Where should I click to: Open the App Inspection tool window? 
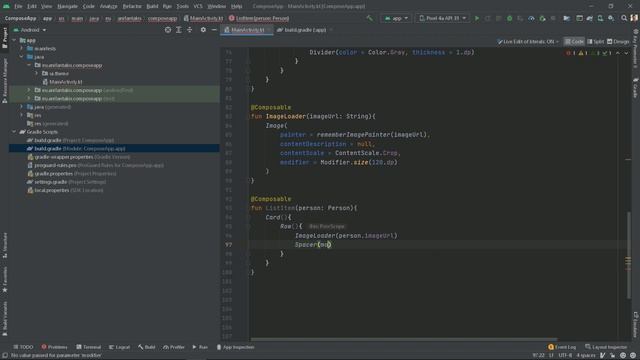click(x=235, y=347)
